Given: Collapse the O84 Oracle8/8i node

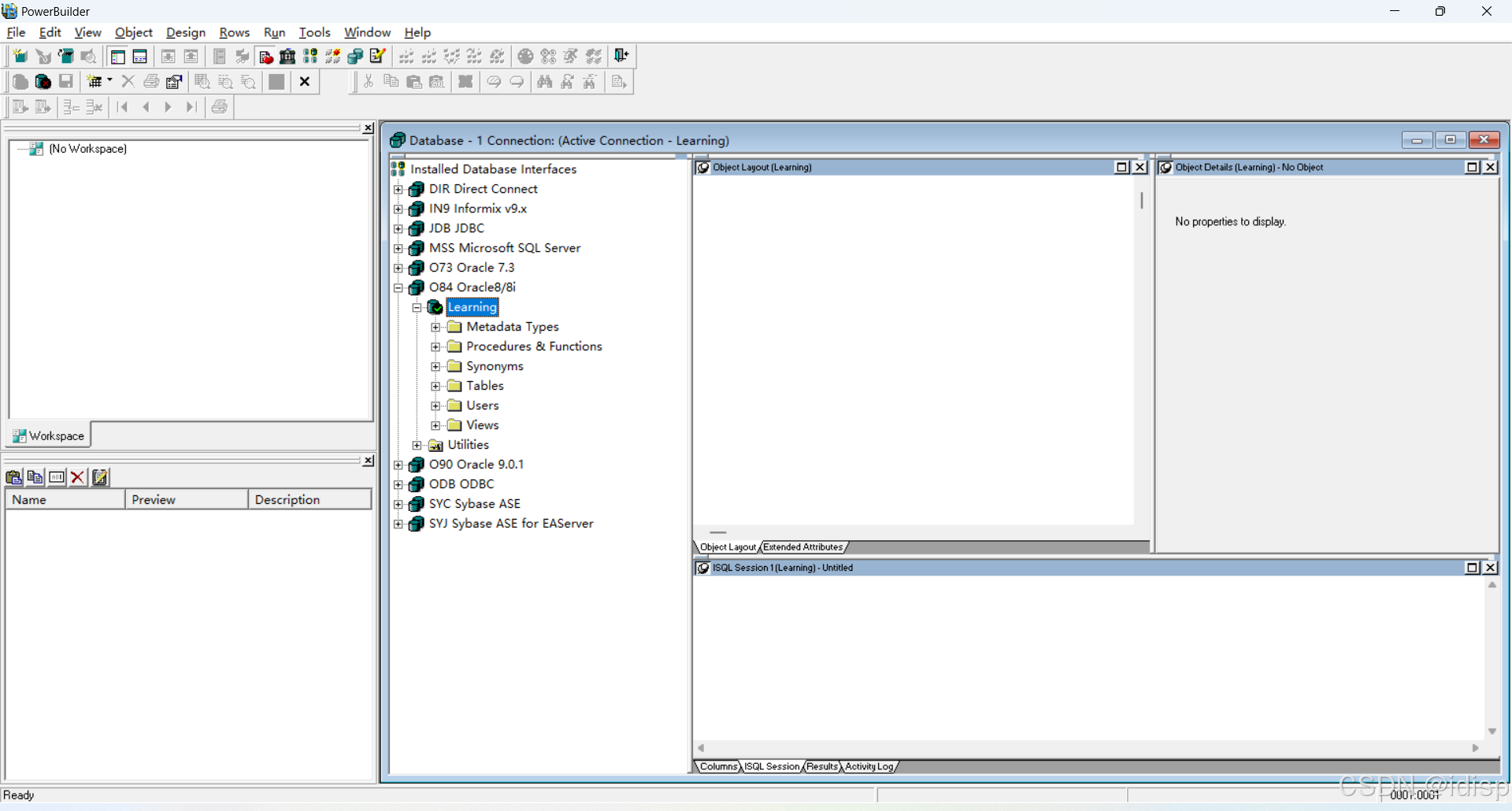Looking at the screenshot, I should coord(398,287).
